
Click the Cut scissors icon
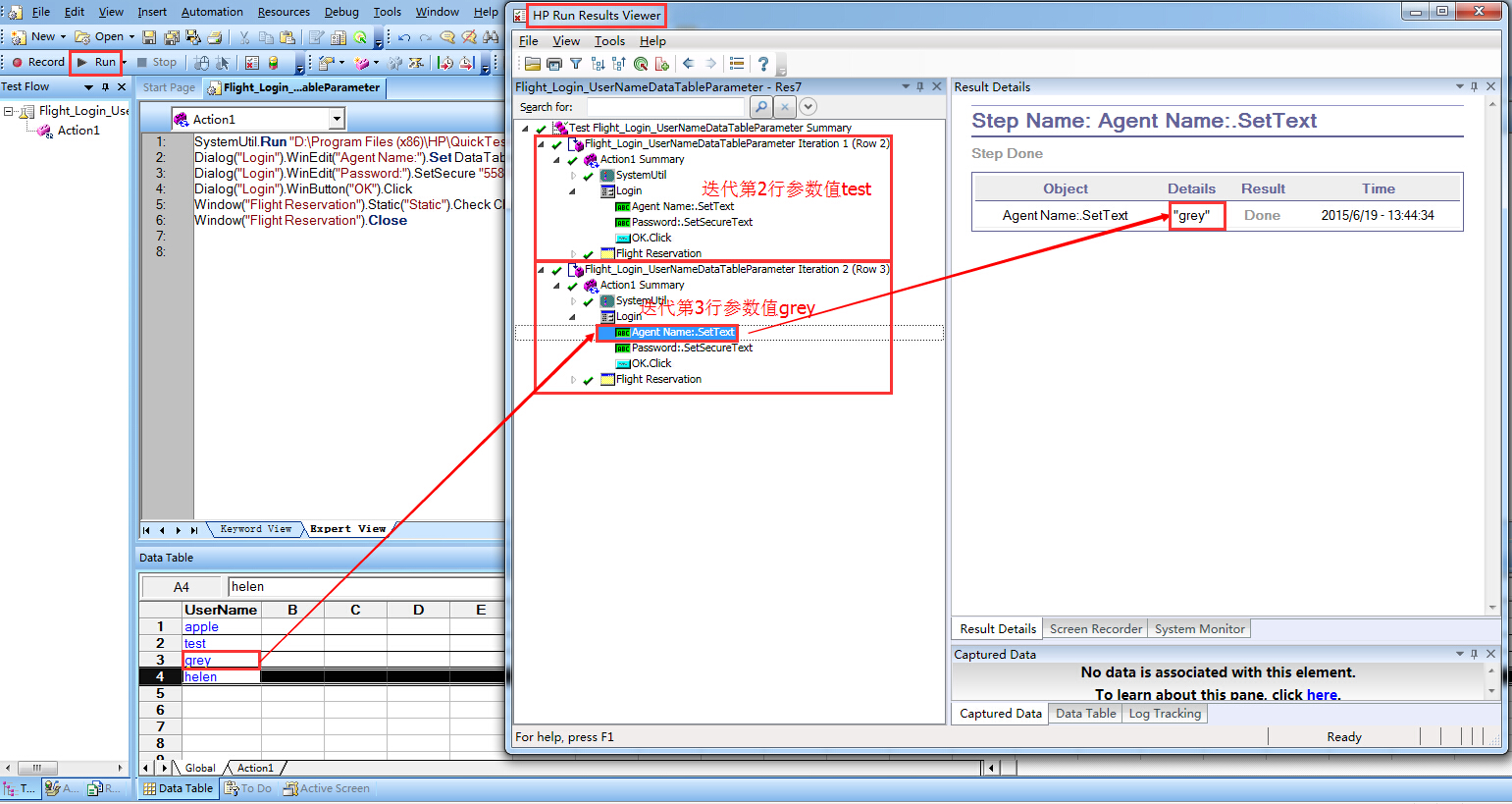pyautogui.click(x=244, y=37)
